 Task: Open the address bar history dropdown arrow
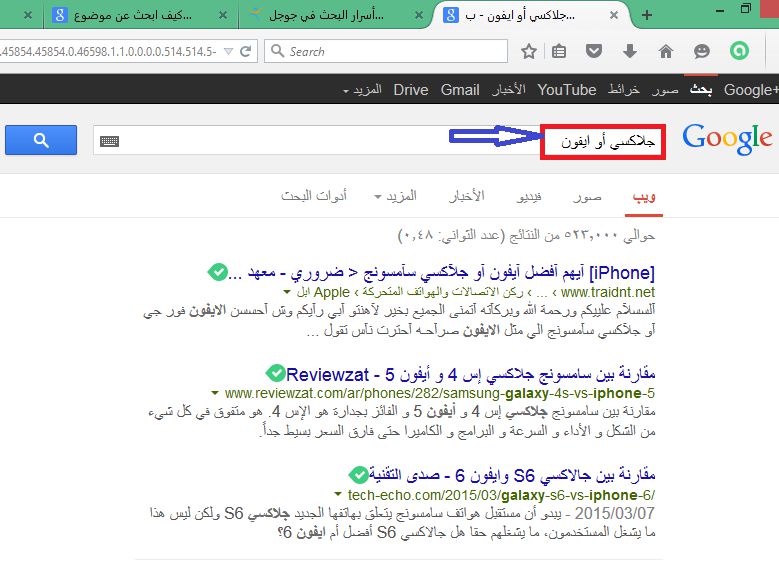coord(229,51)
